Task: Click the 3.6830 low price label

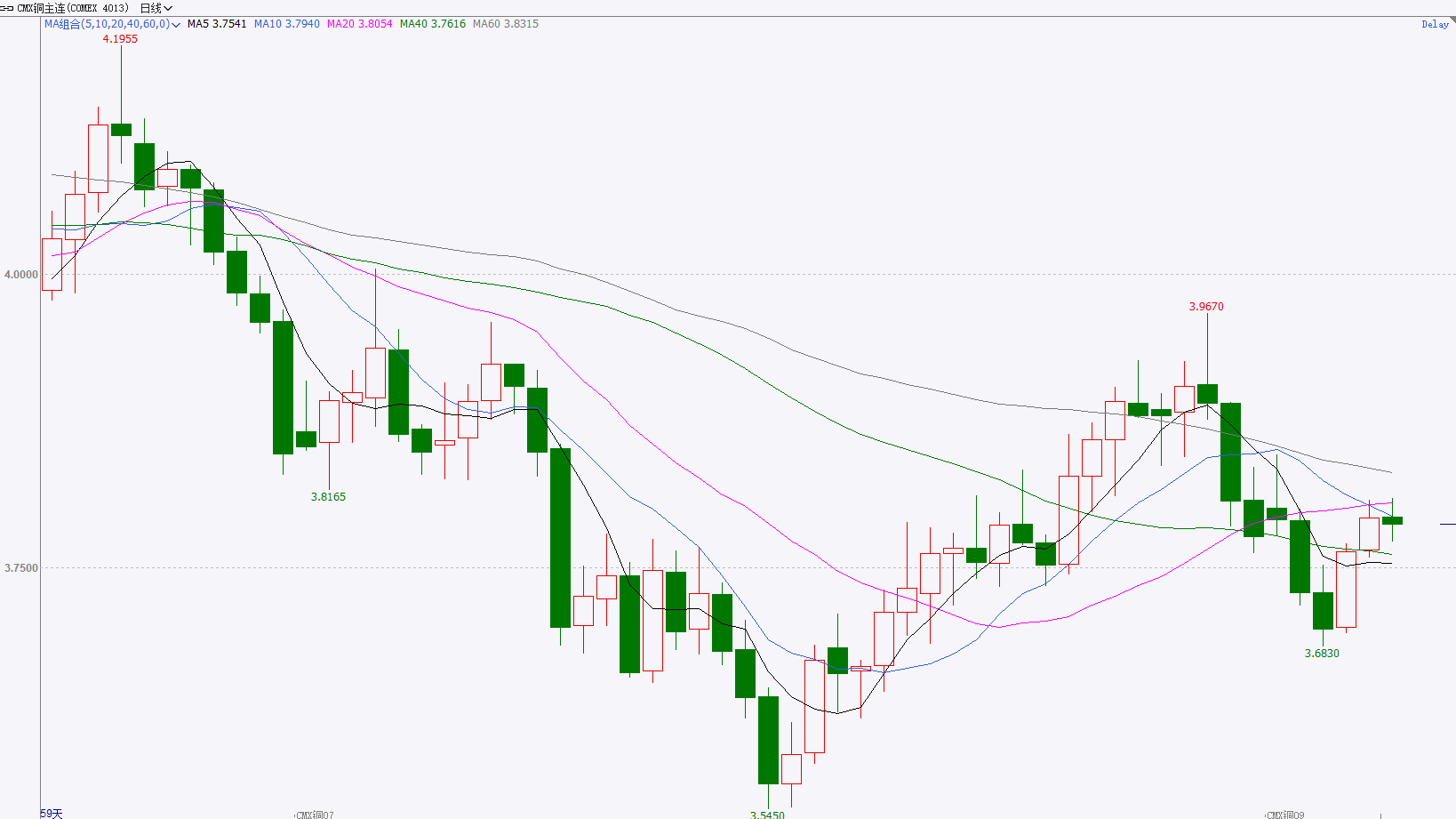Action: pyautogui.click(x=1322, y=654)
